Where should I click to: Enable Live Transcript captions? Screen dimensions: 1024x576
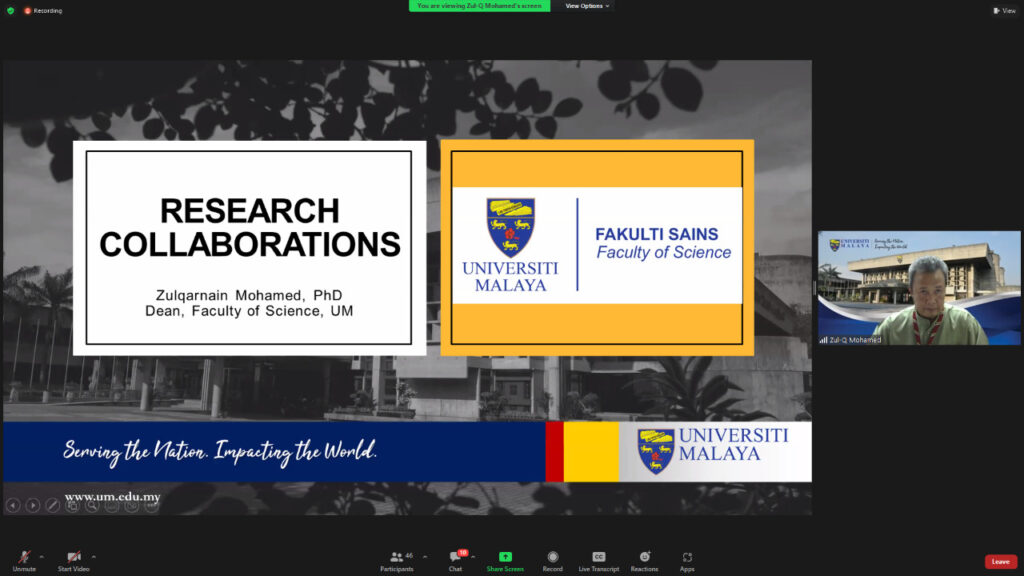(x=598, y=560)
